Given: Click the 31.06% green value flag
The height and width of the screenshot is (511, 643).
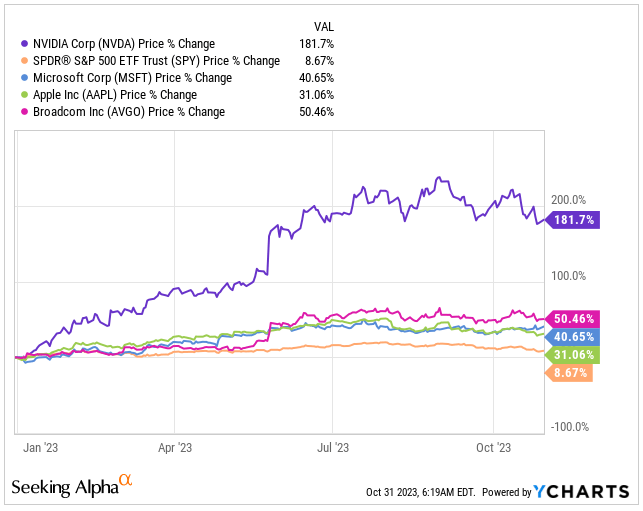Looking at the screenshot, I should tap(572, 355).
